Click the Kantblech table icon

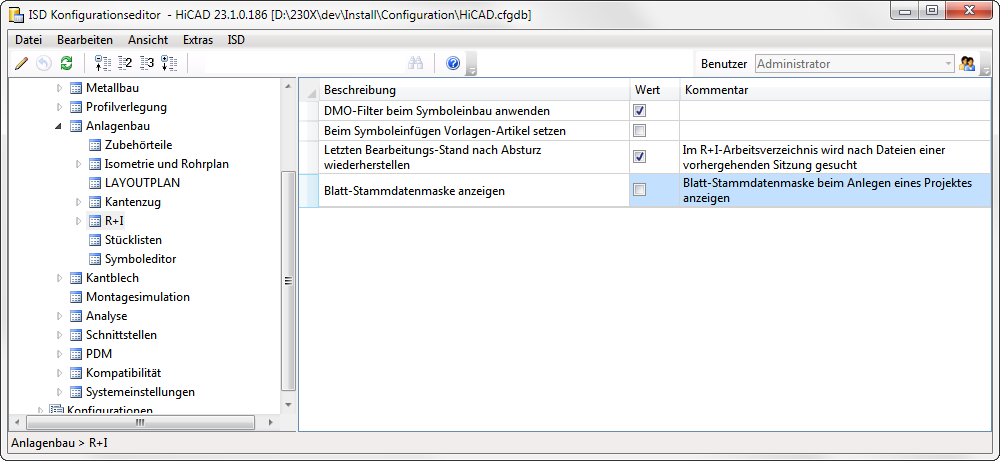pyautogui.click(x=76, y=278)
